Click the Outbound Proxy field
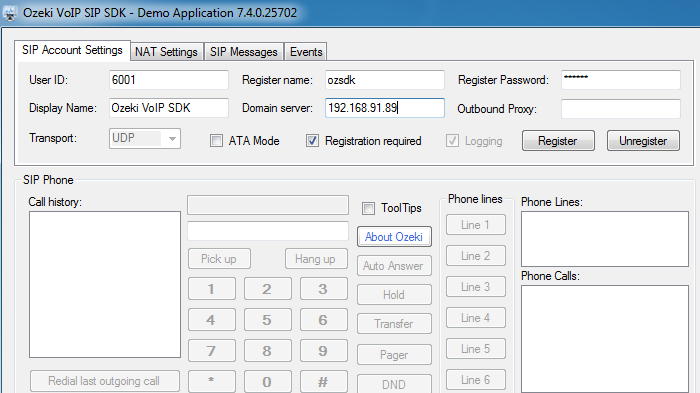 pos(621,109)
